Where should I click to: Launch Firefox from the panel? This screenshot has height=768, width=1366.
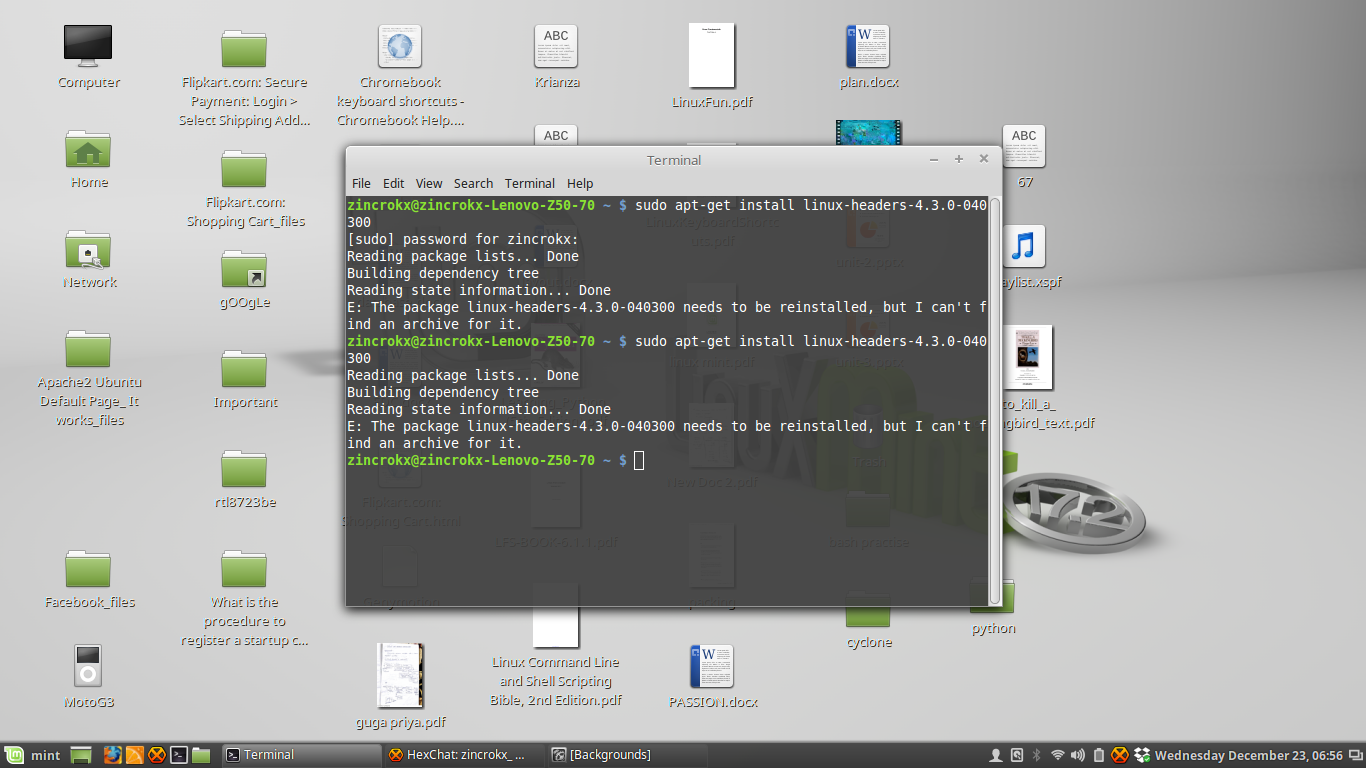pos(112,755)
